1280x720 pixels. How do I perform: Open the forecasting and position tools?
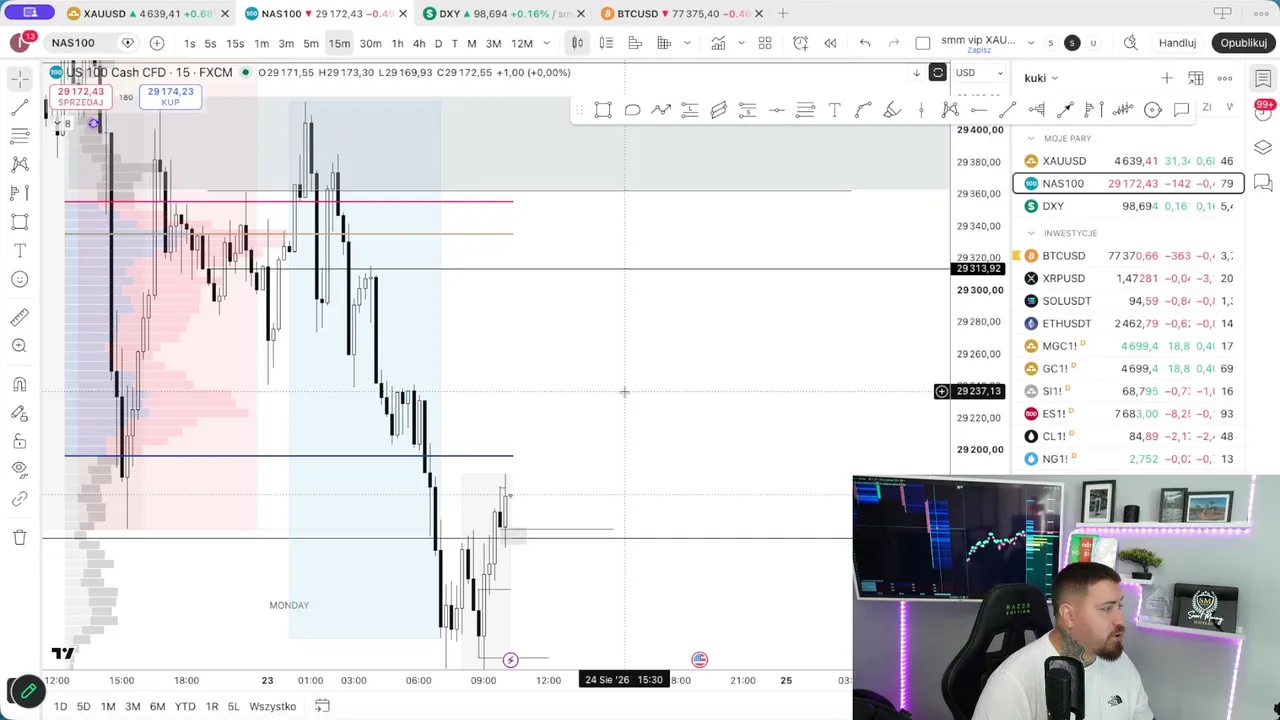tap(20, 192)
